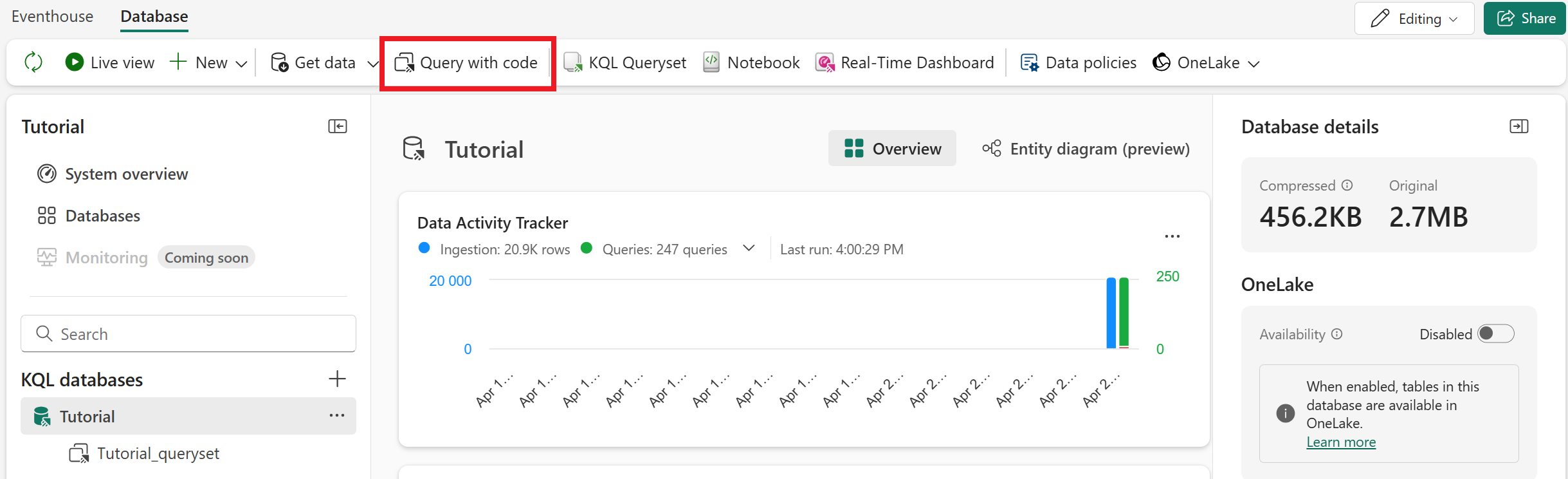The image size is (1568, 479).
Task: Expand the Queries metric dropdown chevron
Action: (749, 249)
